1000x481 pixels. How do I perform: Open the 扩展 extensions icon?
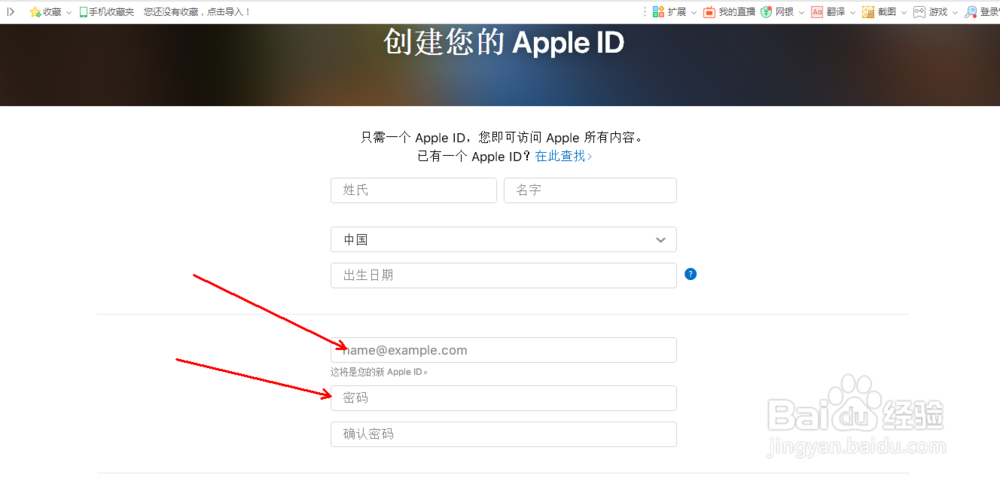[x=659, y=12]
